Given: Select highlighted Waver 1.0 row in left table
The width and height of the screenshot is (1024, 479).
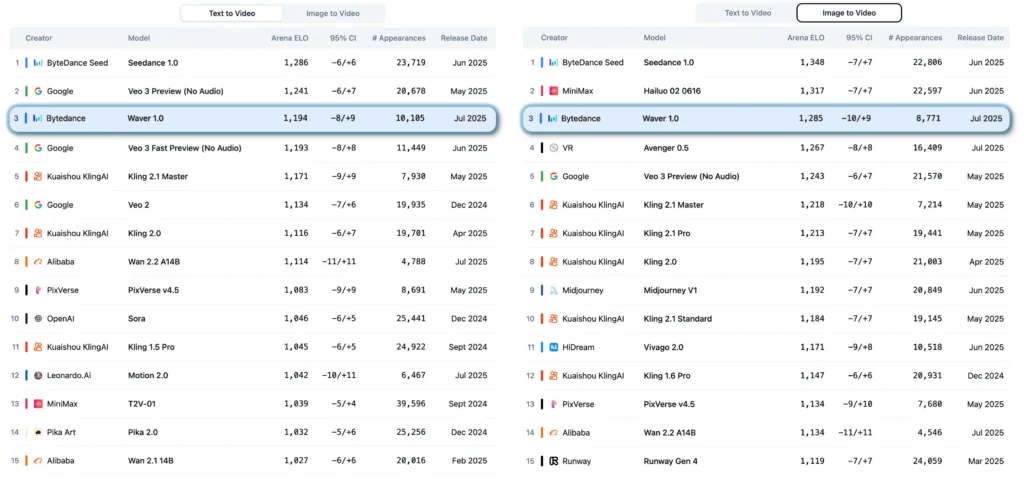Looking at the screenshot, I should pyautogui.click(x=250, y=119).
